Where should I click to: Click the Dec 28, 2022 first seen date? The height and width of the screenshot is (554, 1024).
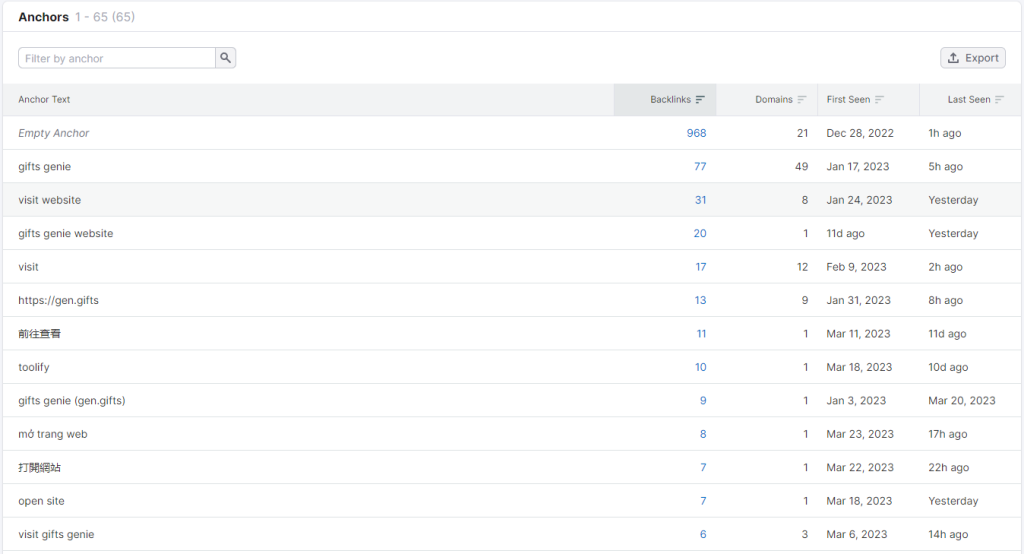(x=860, y=133)
